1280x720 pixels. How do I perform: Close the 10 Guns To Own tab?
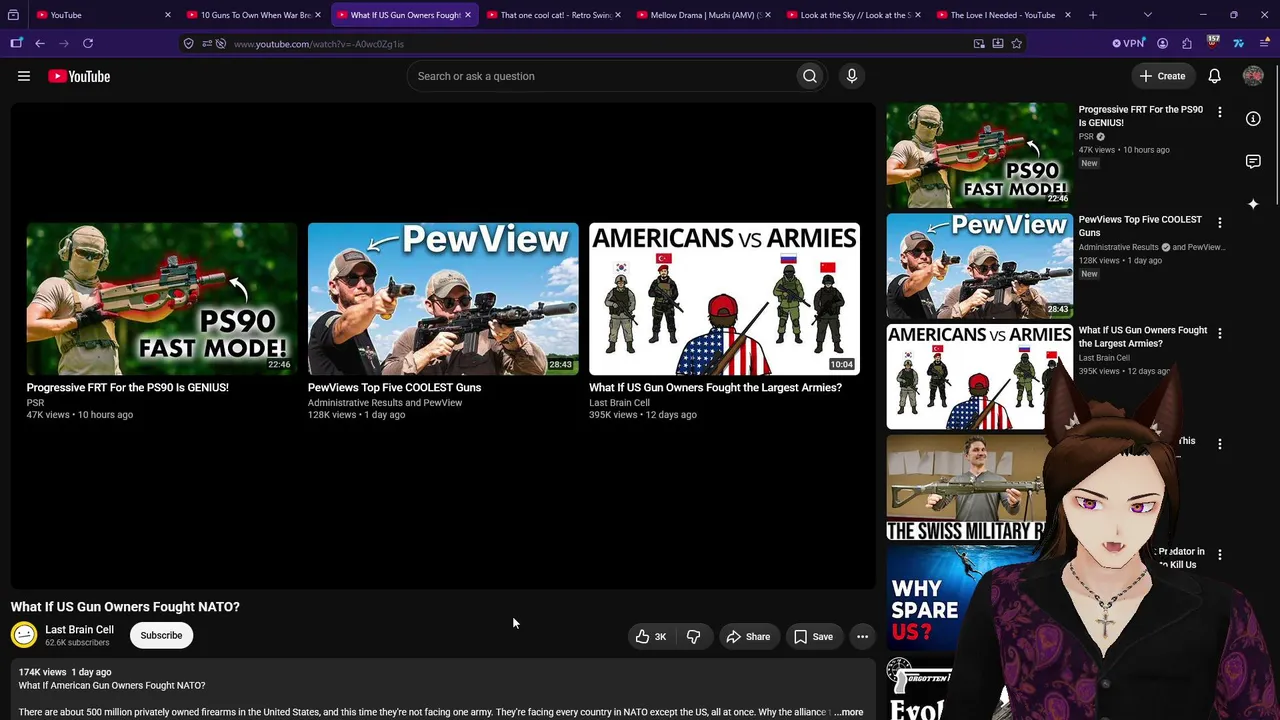(318, 15)
